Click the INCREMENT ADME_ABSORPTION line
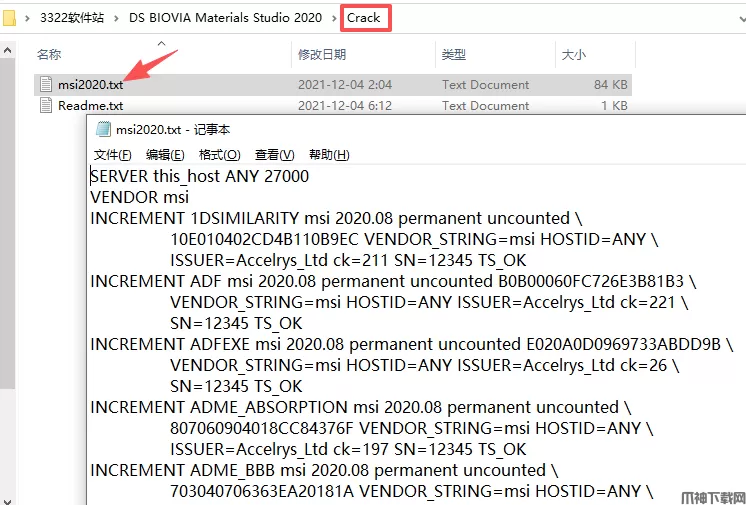The width and height of the screenshot is (746, 505). click(x=361, y=407)
